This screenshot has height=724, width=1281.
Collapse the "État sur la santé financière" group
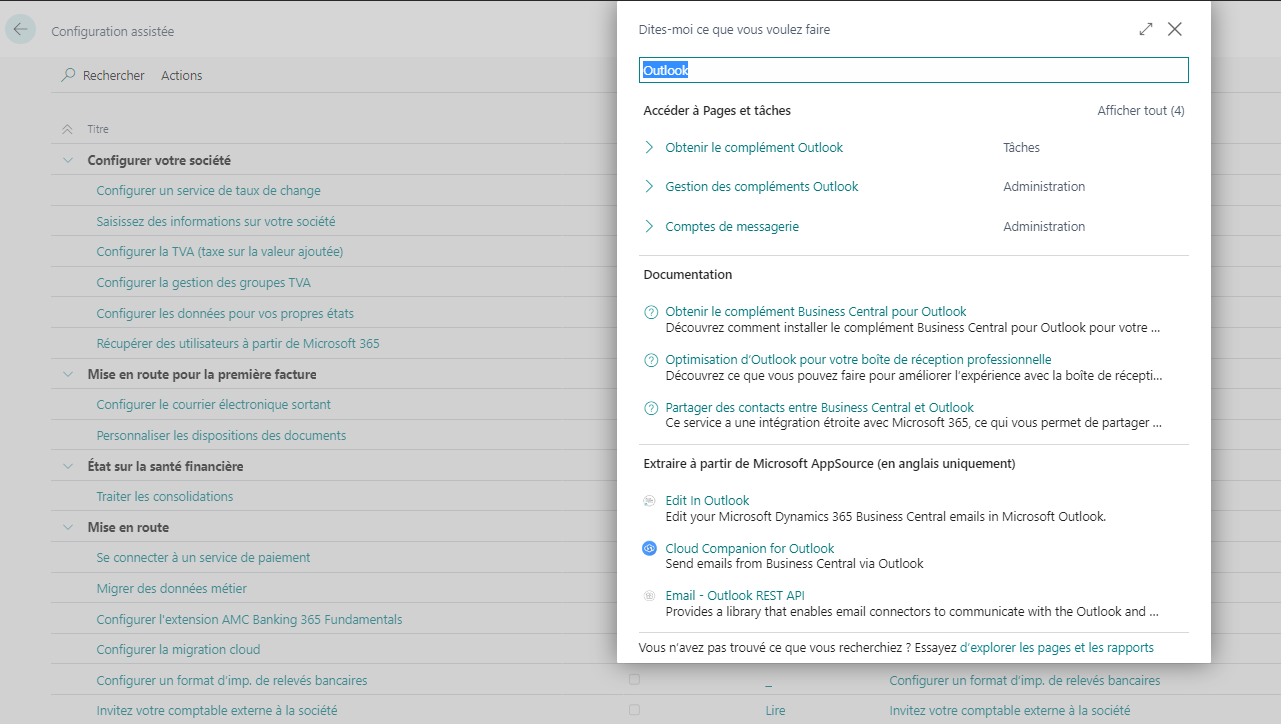(x=68, y=466)
